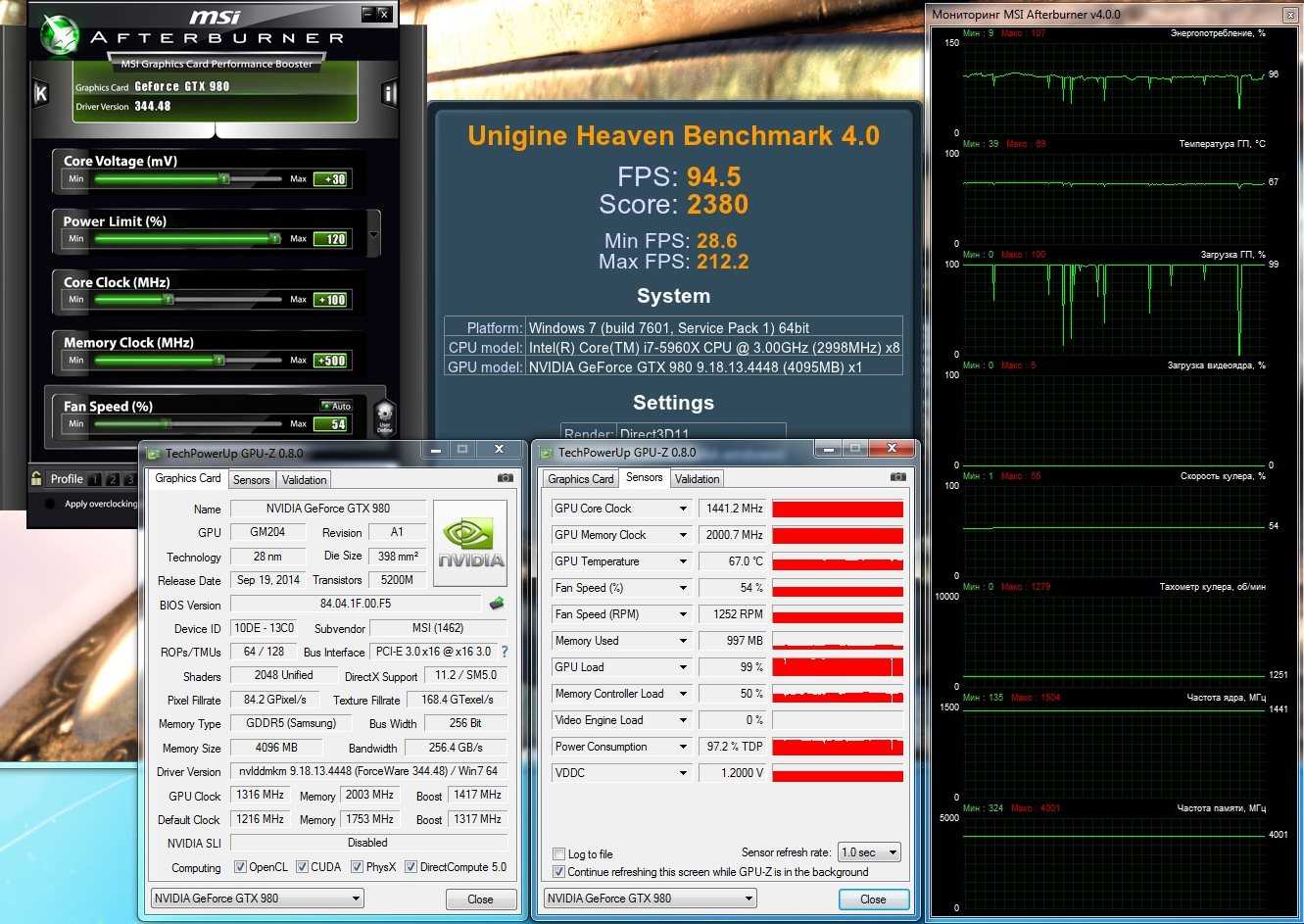The height and width of the screenshot is (924, 1304).
Task: Click Power Limit 120 value box
Action: [330, 239]
